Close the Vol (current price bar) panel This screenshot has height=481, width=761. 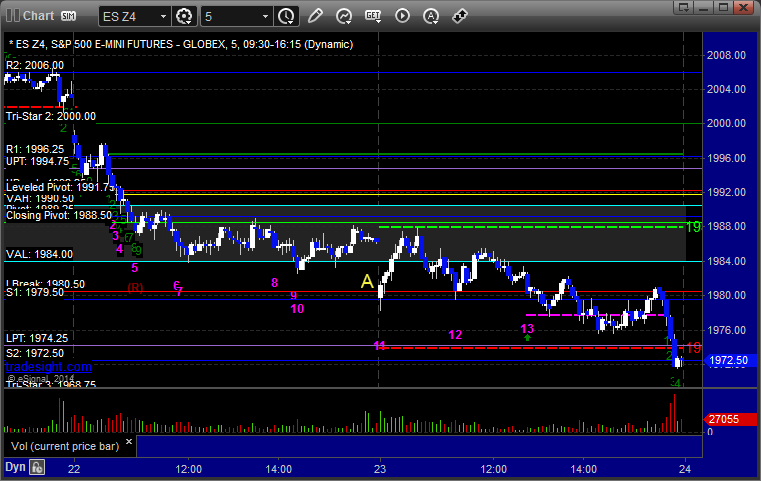coord(129,442)
